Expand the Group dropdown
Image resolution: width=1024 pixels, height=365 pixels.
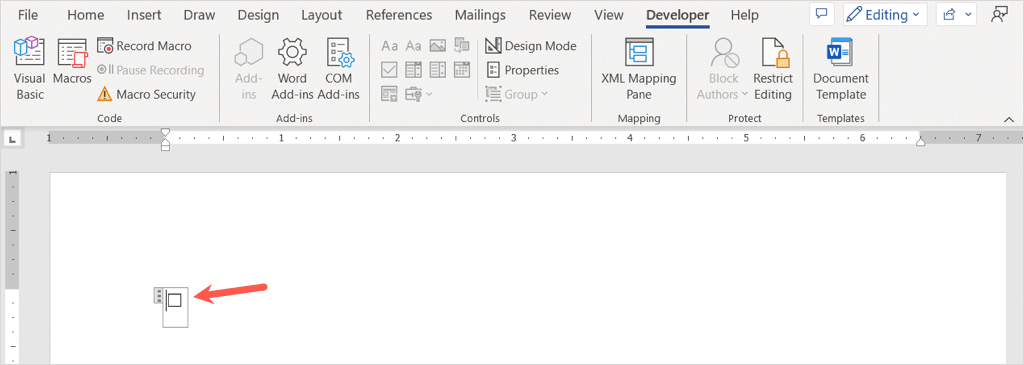(517, 94)
